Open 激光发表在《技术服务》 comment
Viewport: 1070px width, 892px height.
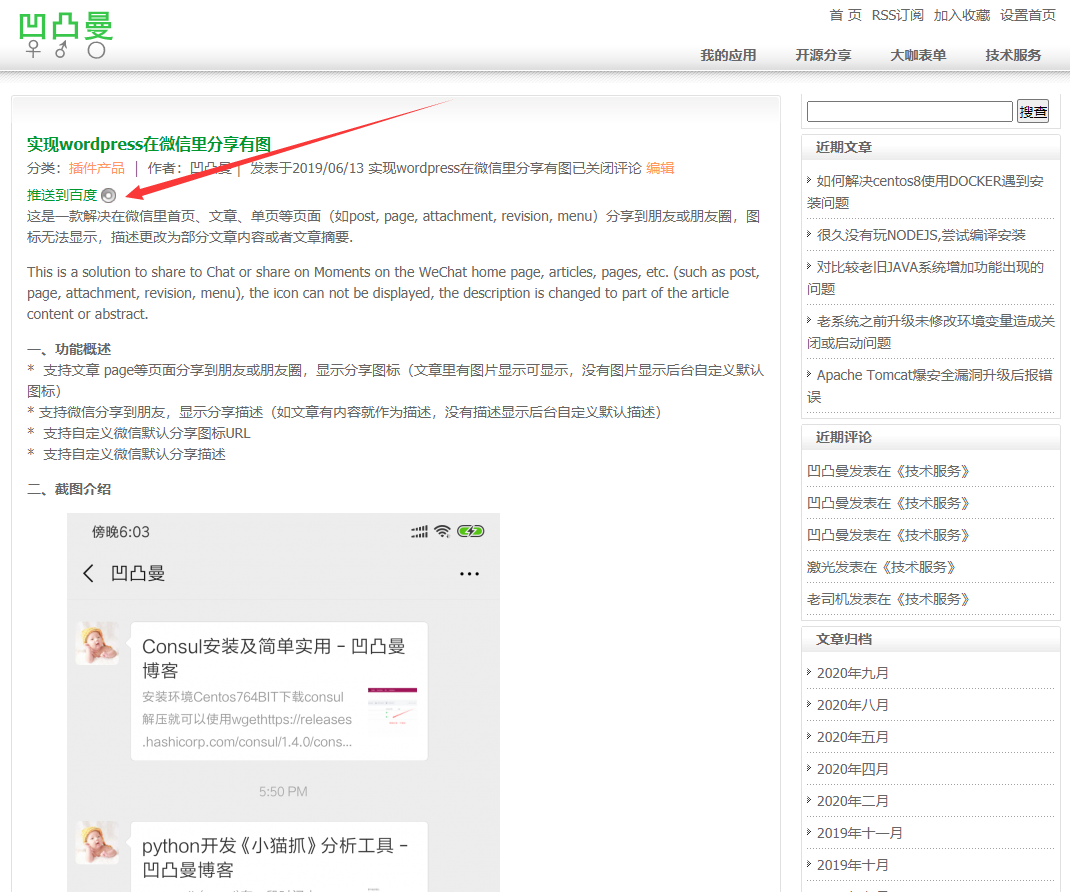(x=881, y=567)
